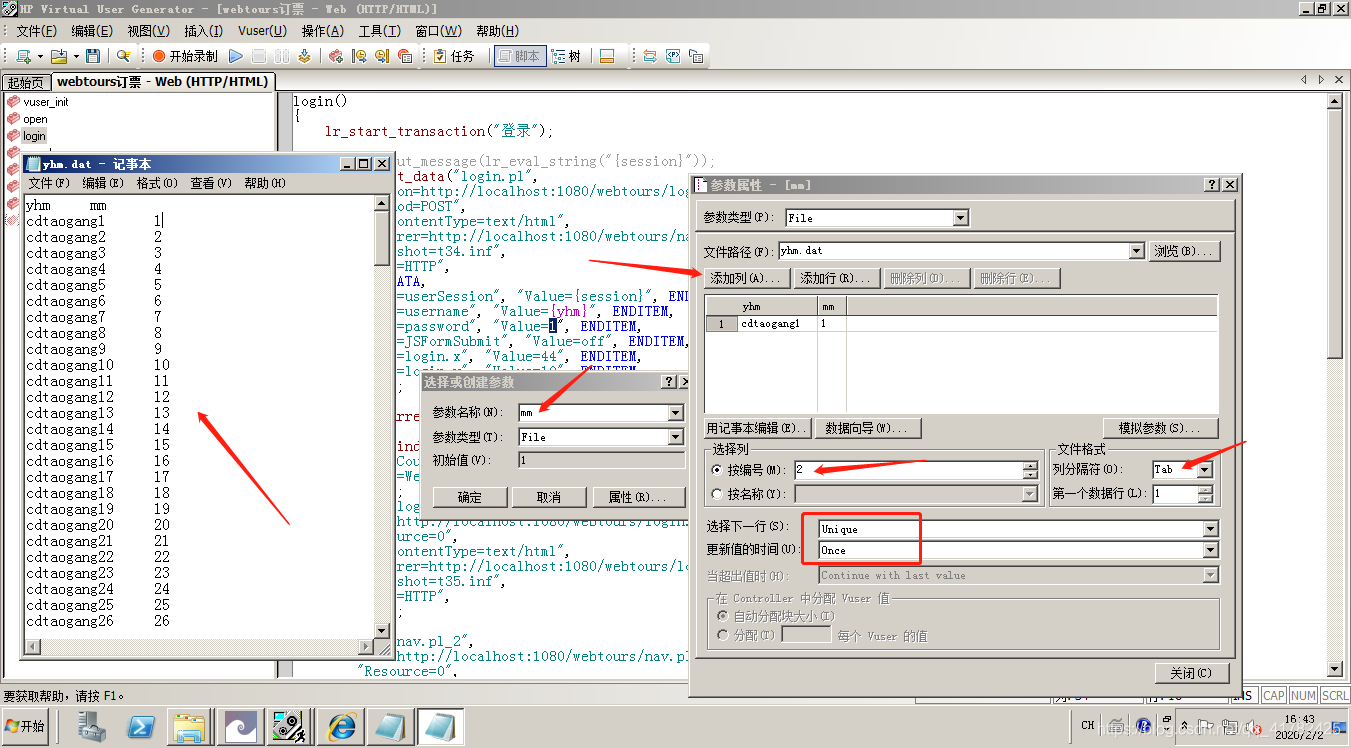
Task: Click the VuGen running-man taskbar icon
Action: (289, 726)
